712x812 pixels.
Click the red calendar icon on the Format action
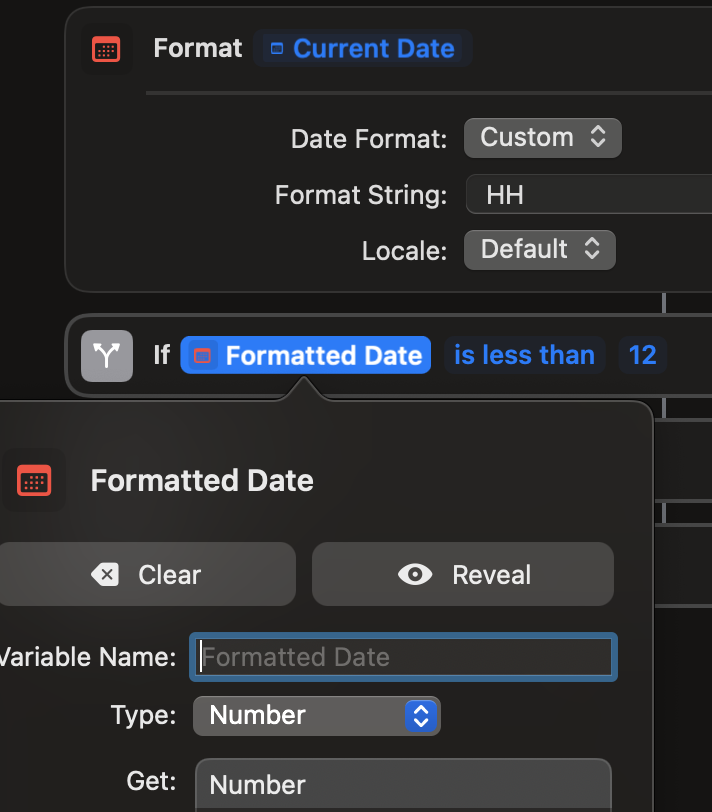point(106,49)
